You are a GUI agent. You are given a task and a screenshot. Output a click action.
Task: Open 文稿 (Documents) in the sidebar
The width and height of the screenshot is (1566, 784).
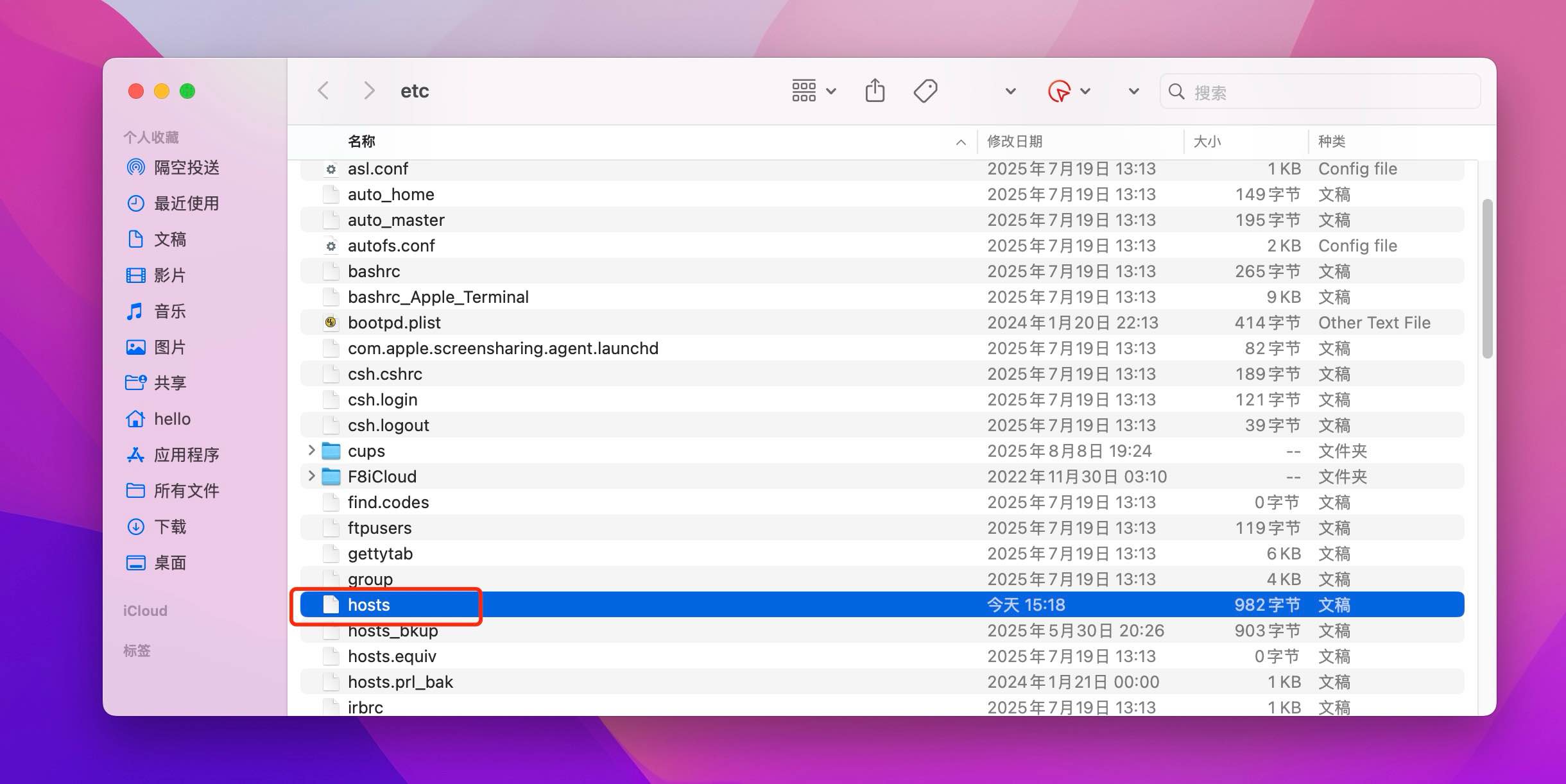click(x=171, y=239)
